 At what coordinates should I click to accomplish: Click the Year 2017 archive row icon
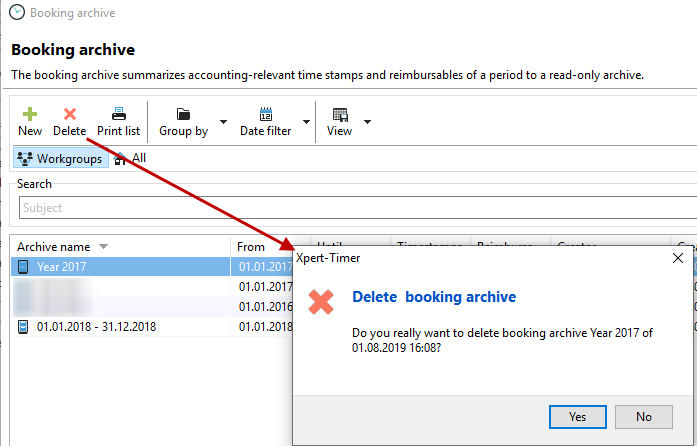[24, 267]
